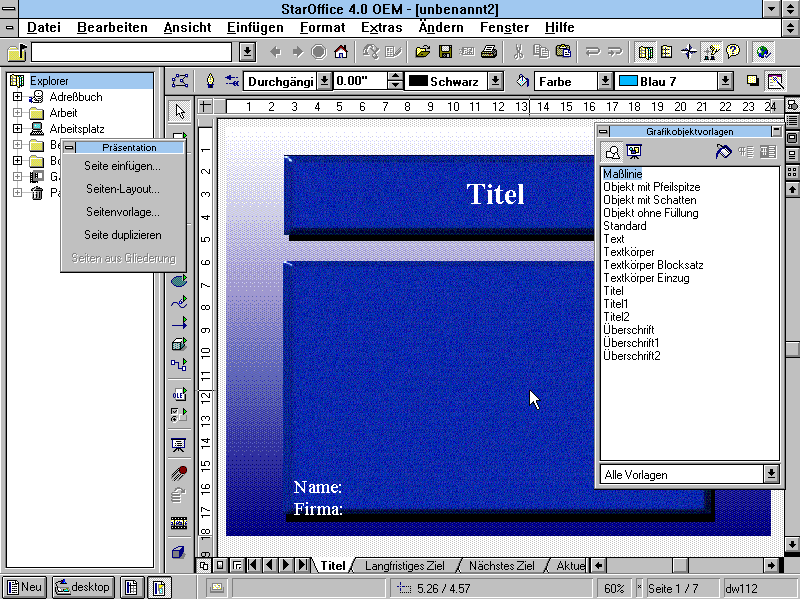800x599 pixels.
Task: Click the Blau 7 fill color swatch
Action: point(627,82)
